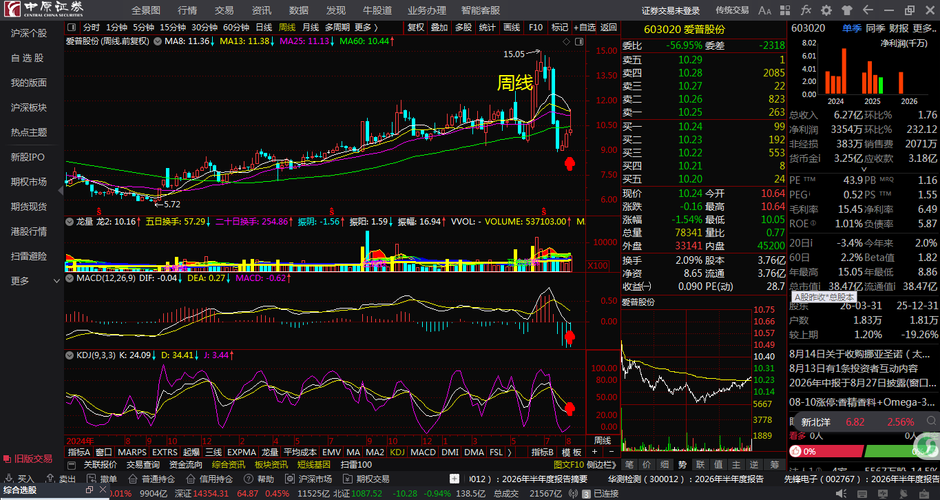Click the 买入 buy icon
This screenshot has height=500, width=940.
9,479
